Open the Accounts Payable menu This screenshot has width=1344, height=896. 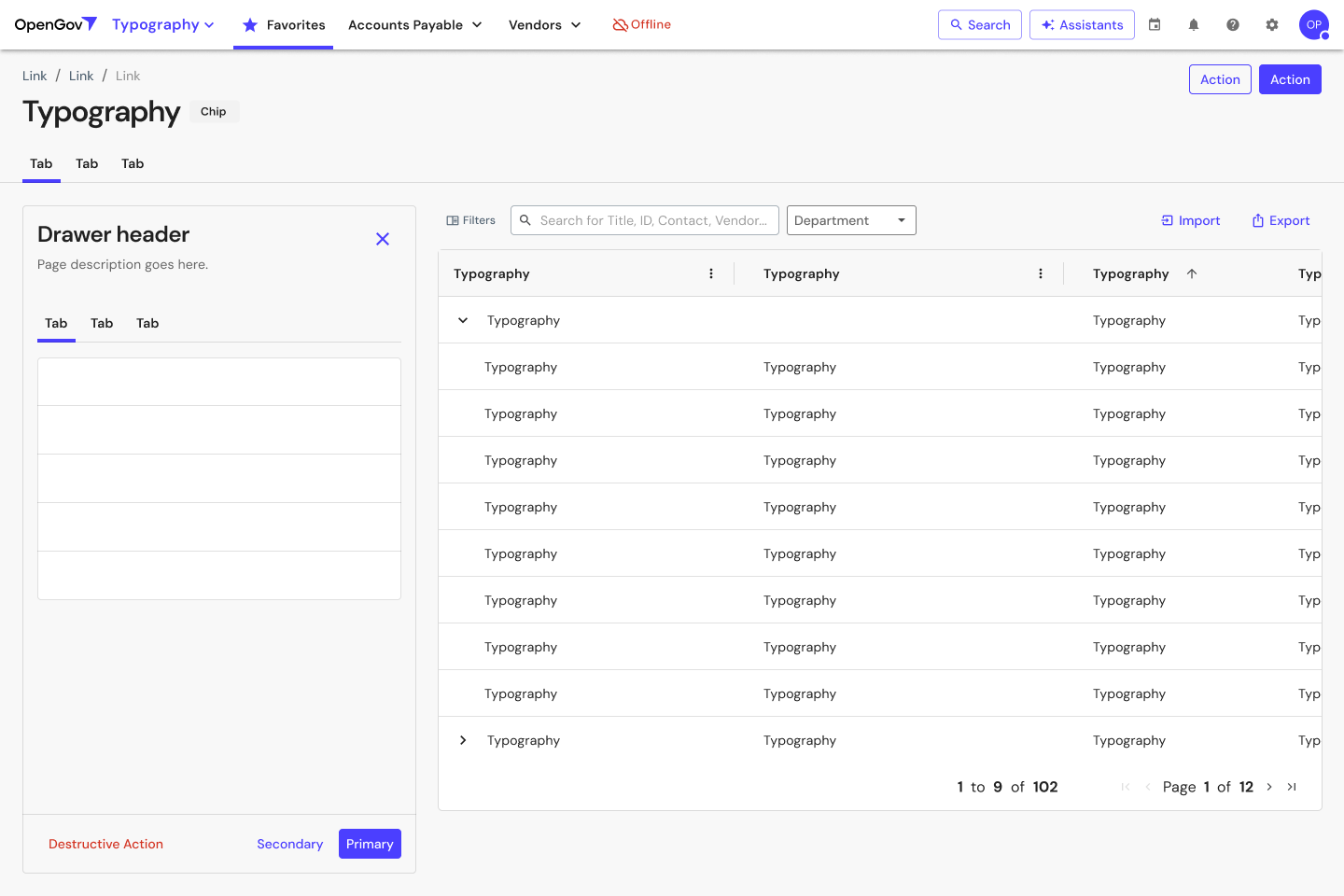[x=414, y=25]
